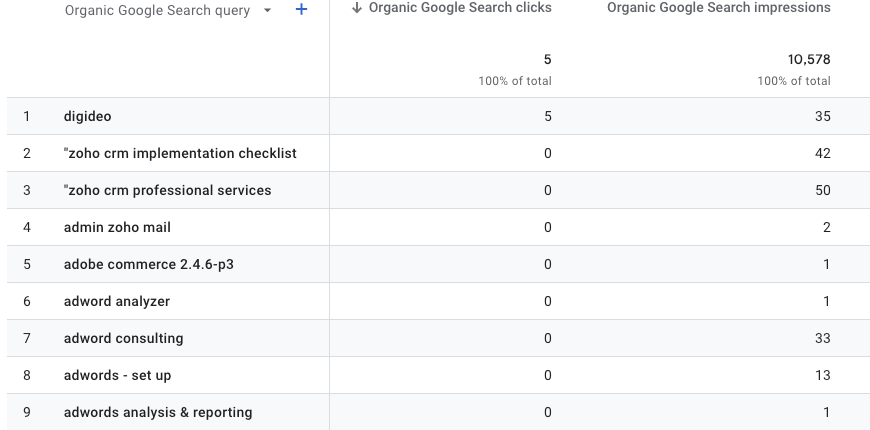
Task: Open the Organic Google Search query dropdown
Action: 168,11
